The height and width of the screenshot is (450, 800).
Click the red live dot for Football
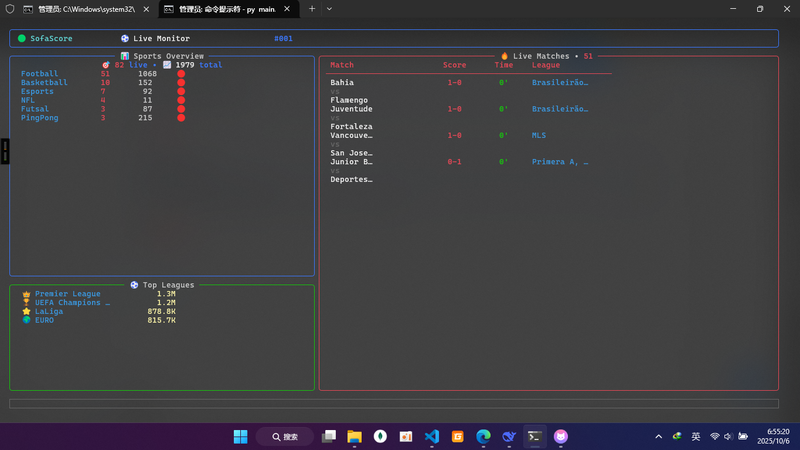181,73
